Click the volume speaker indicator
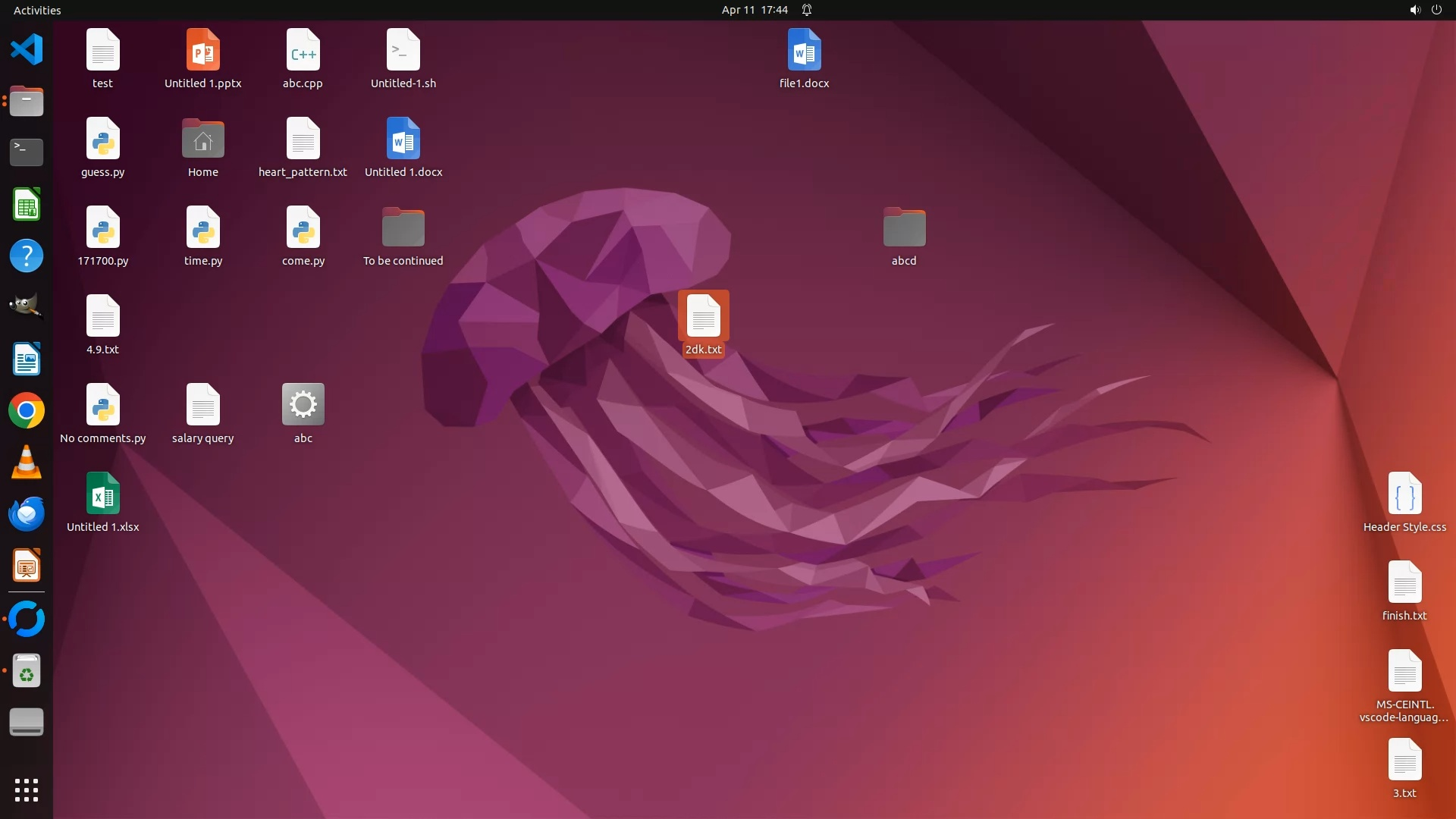The image size is (1456, 819). 1414,10
